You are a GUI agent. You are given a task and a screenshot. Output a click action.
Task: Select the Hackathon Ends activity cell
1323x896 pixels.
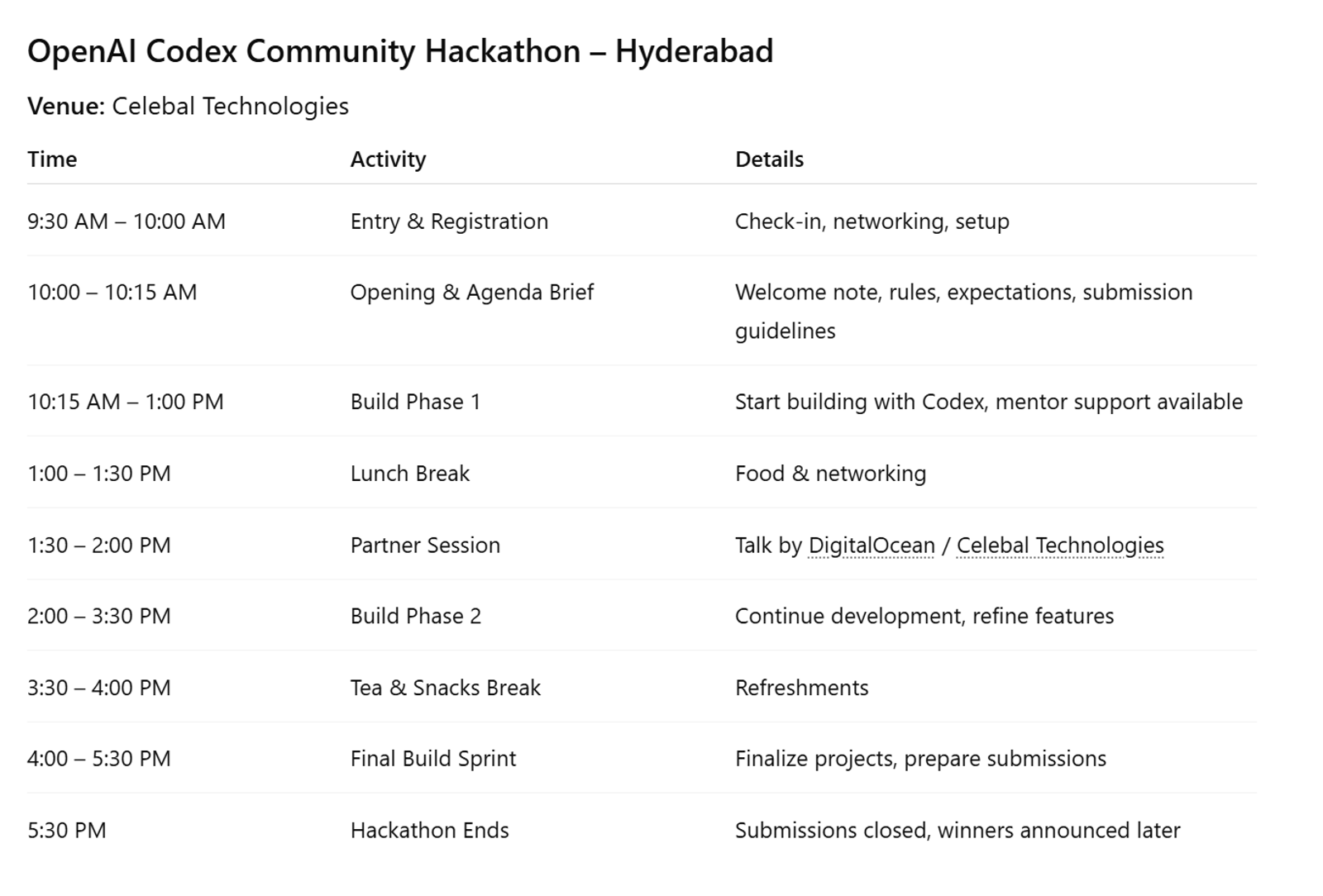[x=429, y=831]
